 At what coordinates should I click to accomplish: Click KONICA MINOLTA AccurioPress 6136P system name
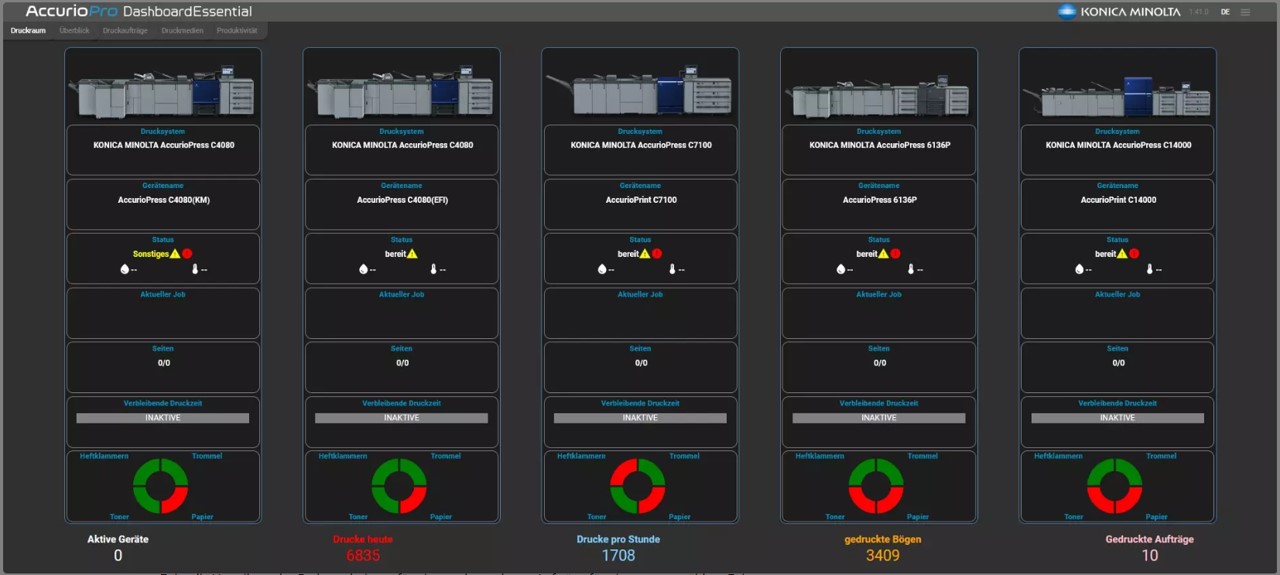pyautogui.click(x=880, y=145)
